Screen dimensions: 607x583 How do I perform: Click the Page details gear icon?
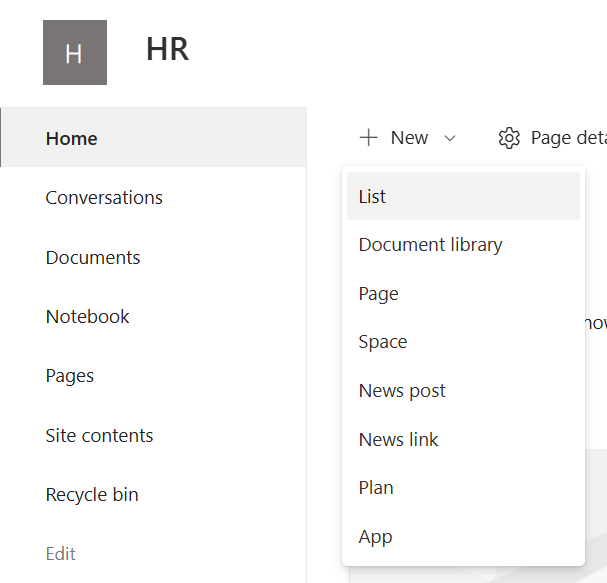click(509, 138)
